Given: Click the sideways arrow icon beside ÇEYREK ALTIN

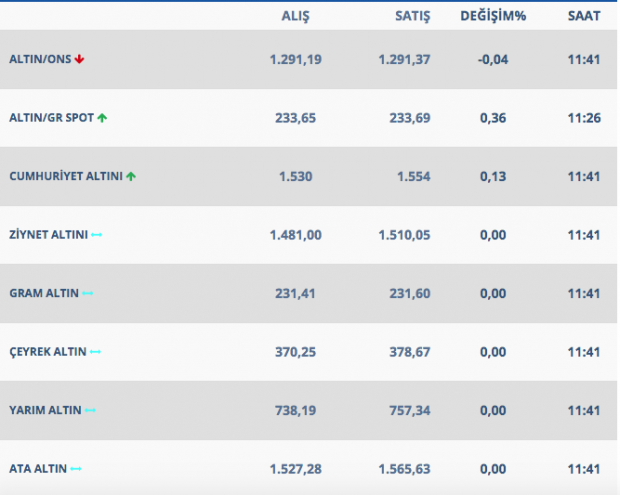Looking at the screenshot, I should point(95,352).
